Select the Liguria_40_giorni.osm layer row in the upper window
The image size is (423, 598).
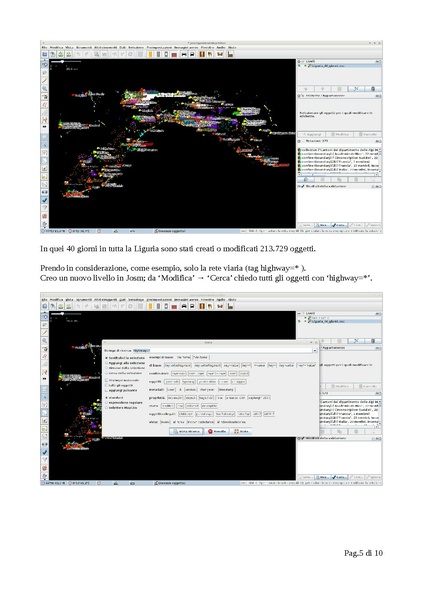[339, 66]
